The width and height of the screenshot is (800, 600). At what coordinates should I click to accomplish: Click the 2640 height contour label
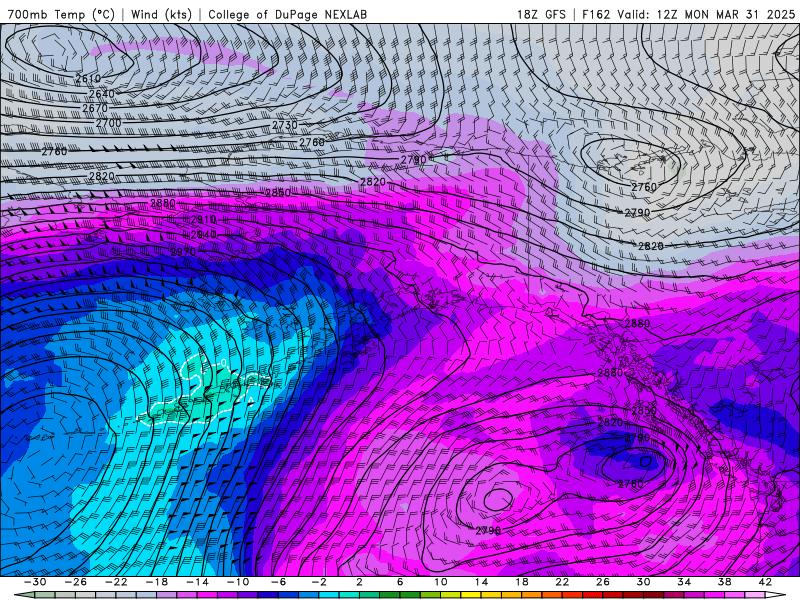pyautogui.click(x=102, y=94)
